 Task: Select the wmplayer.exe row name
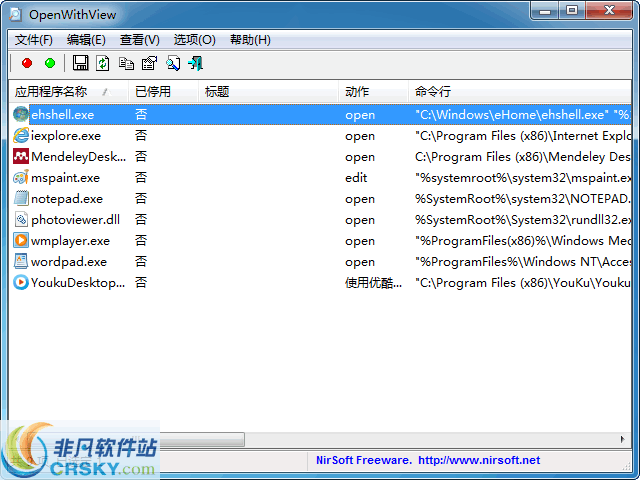pos(70,241)
